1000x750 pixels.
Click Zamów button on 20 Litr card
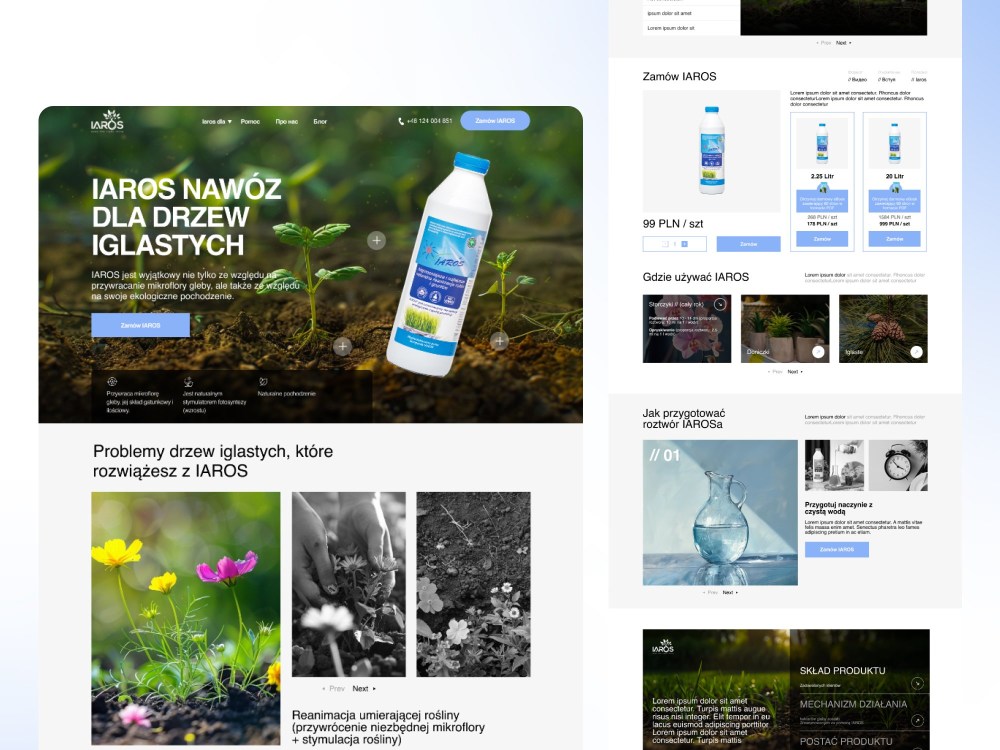tap(895, 239)
